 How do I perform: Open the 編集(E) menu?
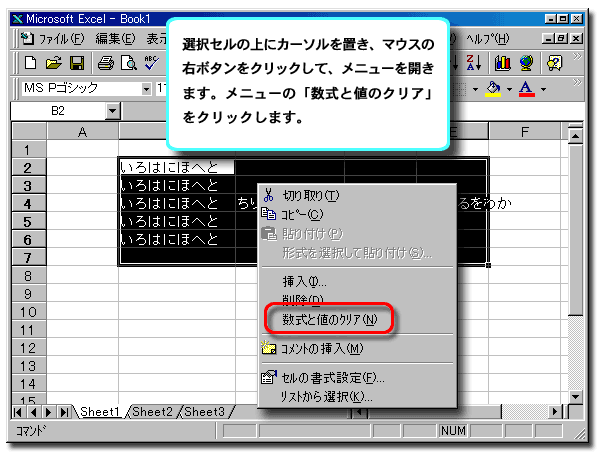click(115, 39)
